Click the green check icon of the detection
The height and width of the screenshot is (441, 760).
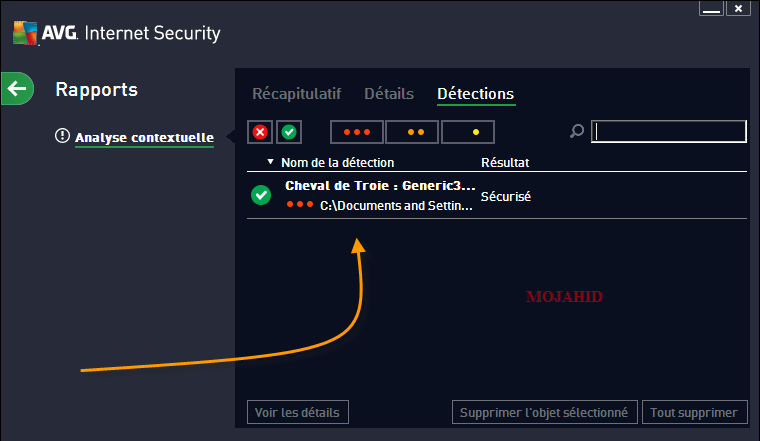[x=261, y=195]
